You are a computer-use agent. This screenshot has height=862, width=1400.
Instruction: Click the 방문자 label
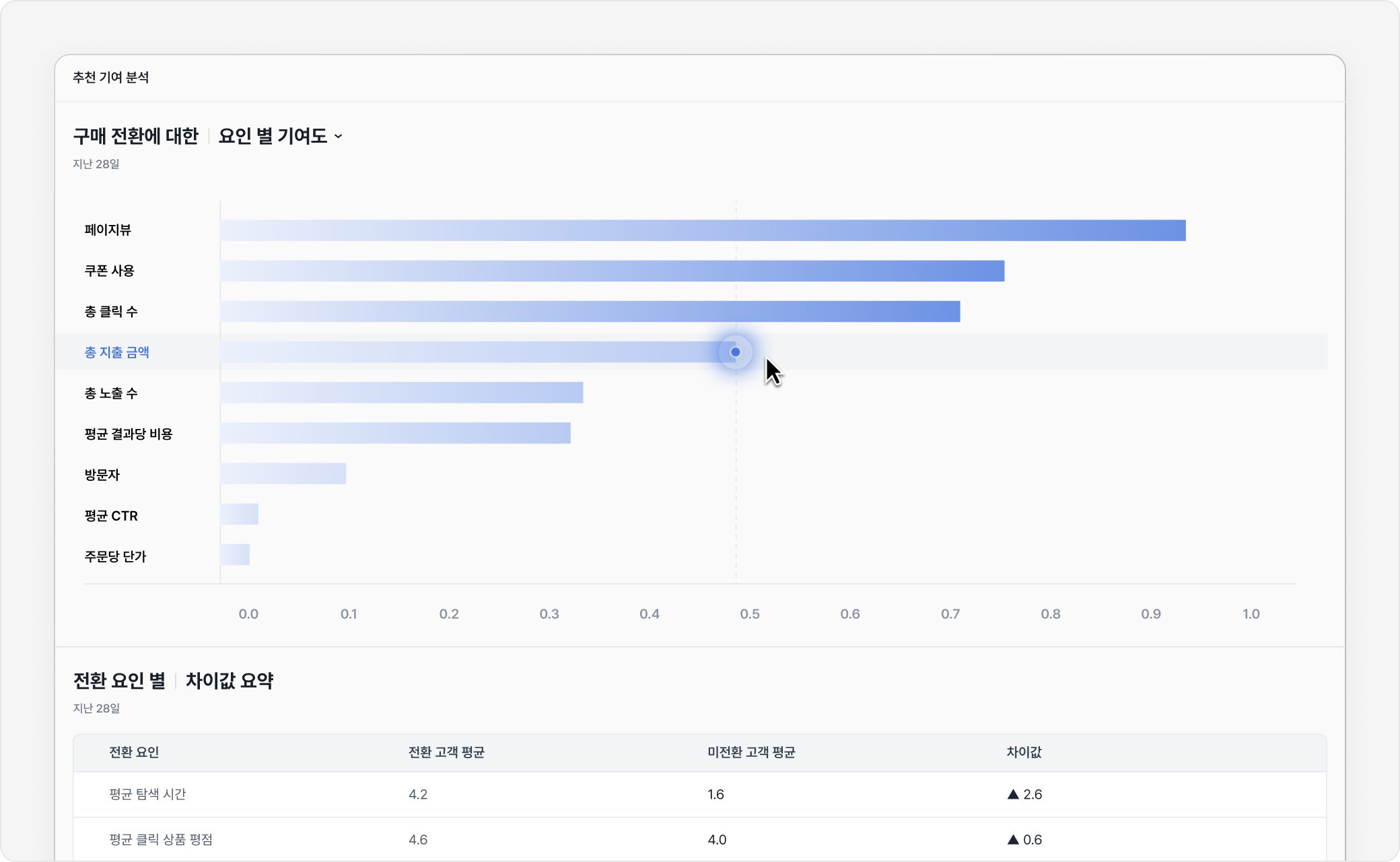pyautogui.click(x=102, y=475)
